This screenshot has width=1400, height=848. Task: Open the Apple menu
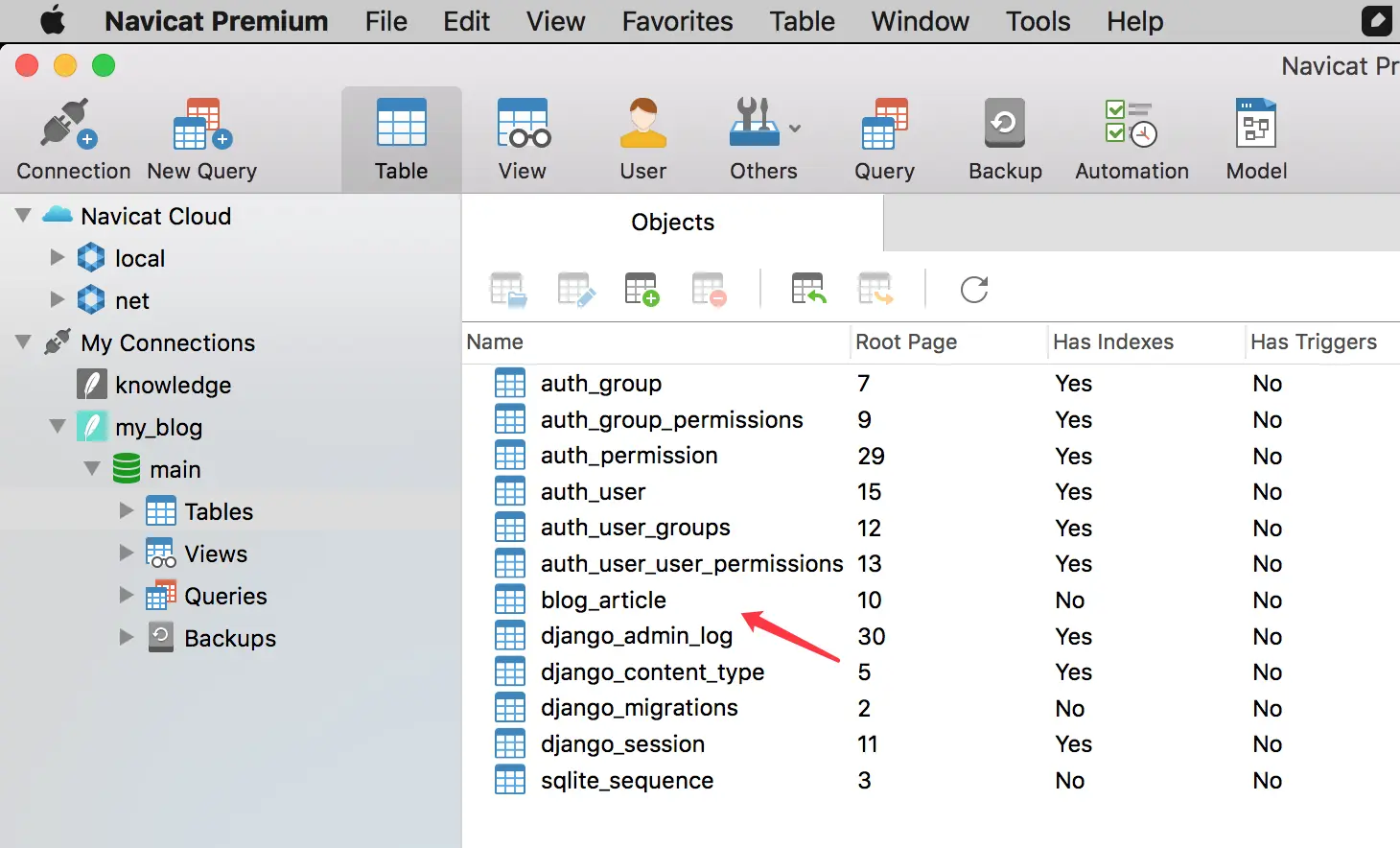pyautogui.click(x=52, y=20)
